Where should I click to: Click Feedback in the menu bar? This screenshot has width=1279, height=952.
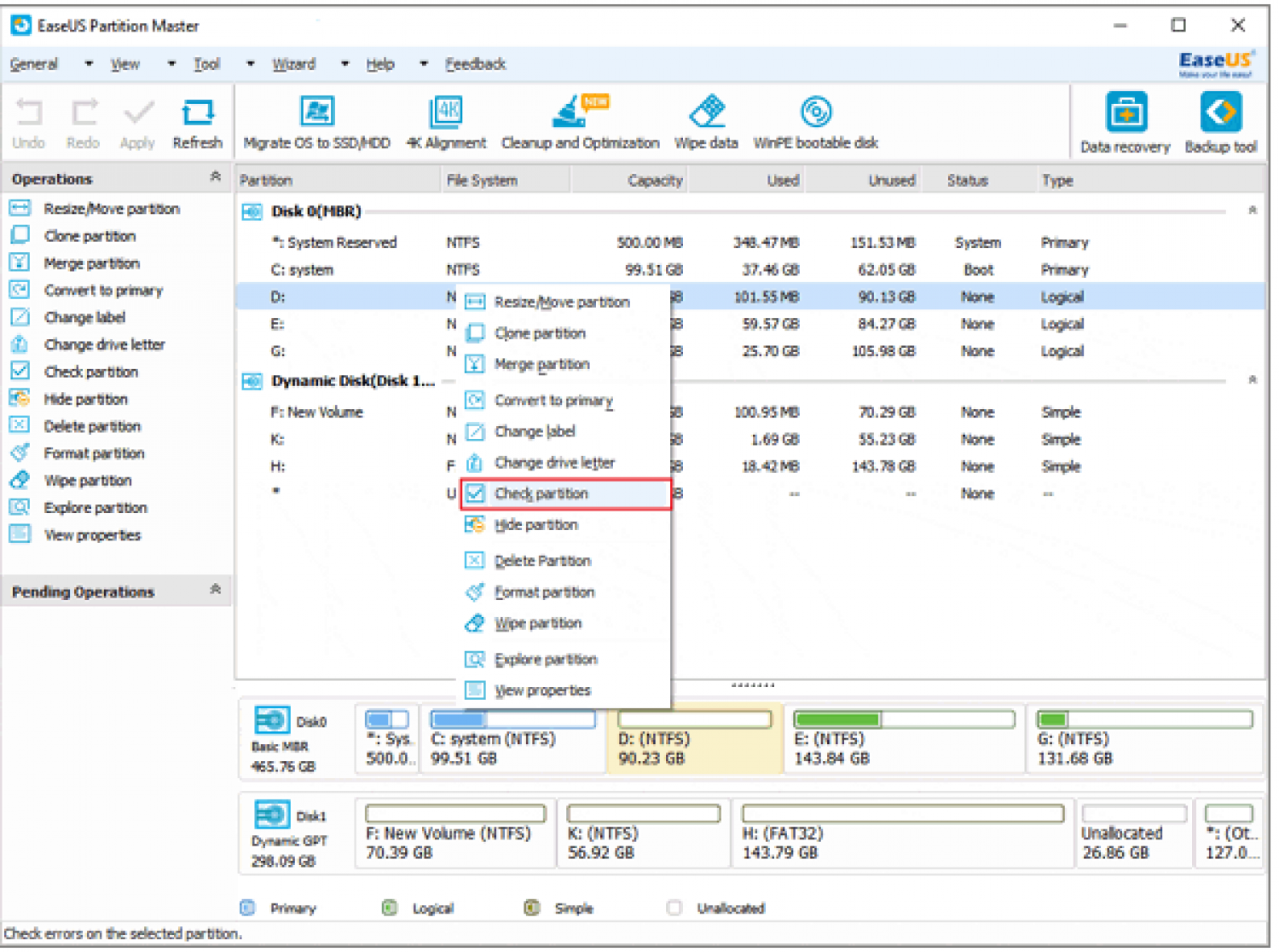(475, 64)
